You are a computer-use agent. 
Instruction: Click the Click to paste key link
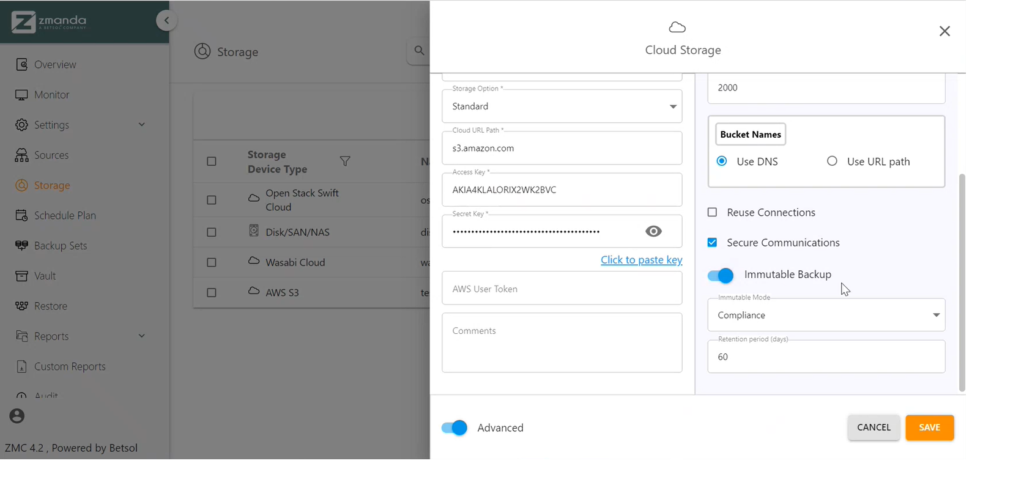(641, 260)
